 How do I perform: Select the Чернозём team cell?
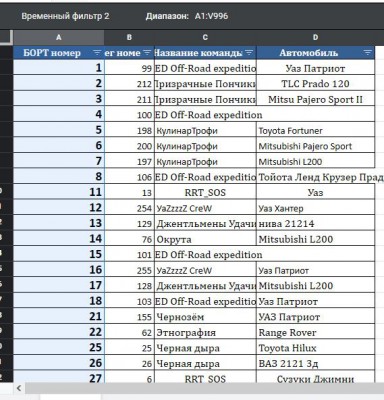click(205, 317)
